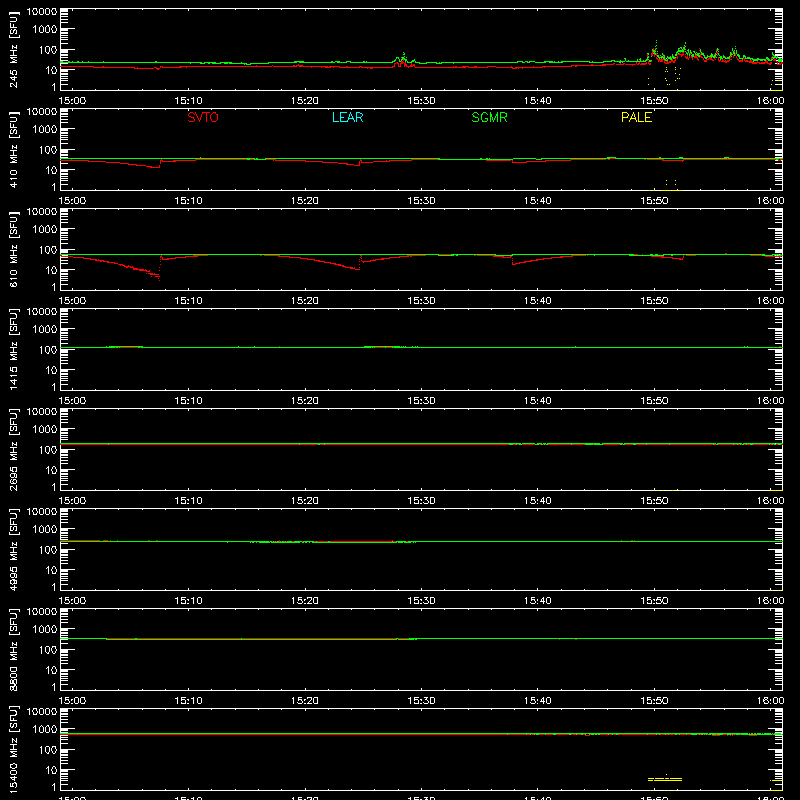Select the 610 MHz [SFU] axis title
Image resolution: width=800 pixels, height=800 pixels.
point(14,249)
